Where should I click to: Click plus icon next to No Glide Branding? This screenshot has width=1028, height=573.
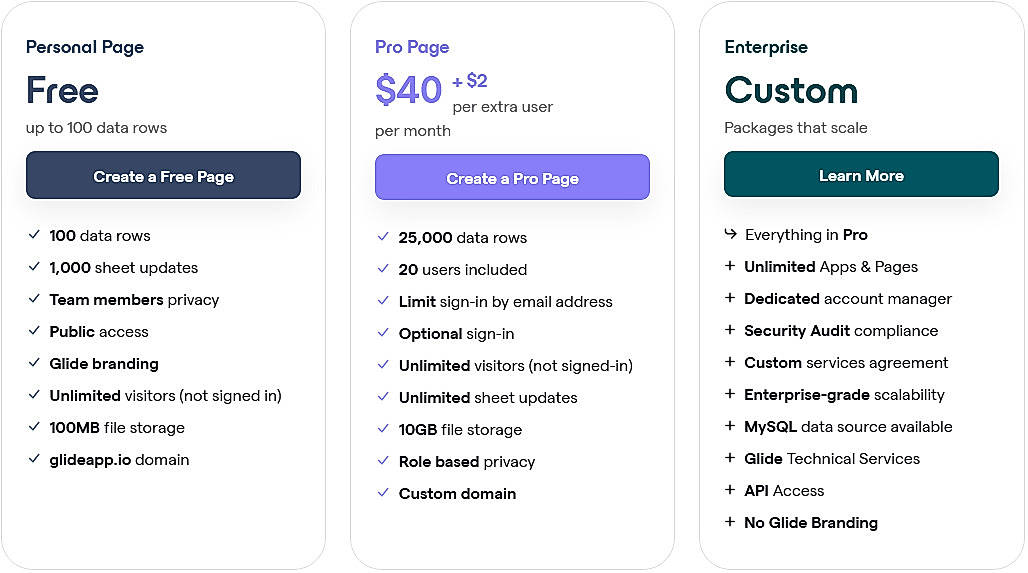coord(731,523)
